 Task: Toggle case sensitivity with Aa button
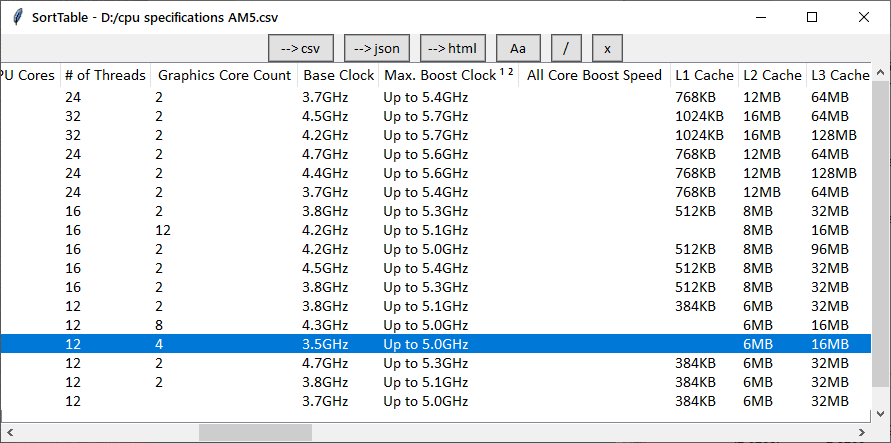pyautogui.click(x=517, y=48)
